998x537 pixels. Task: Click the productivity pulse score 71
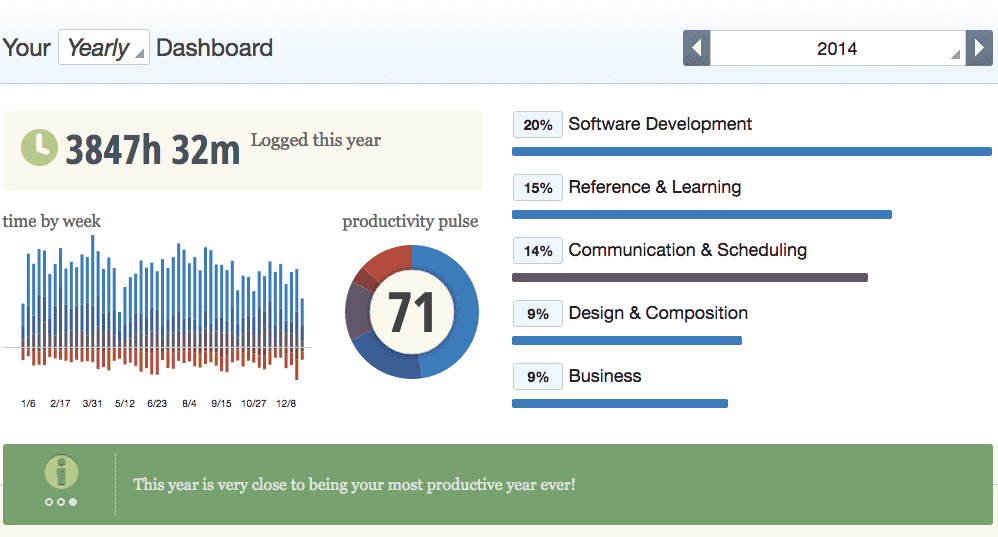[411, 312]
